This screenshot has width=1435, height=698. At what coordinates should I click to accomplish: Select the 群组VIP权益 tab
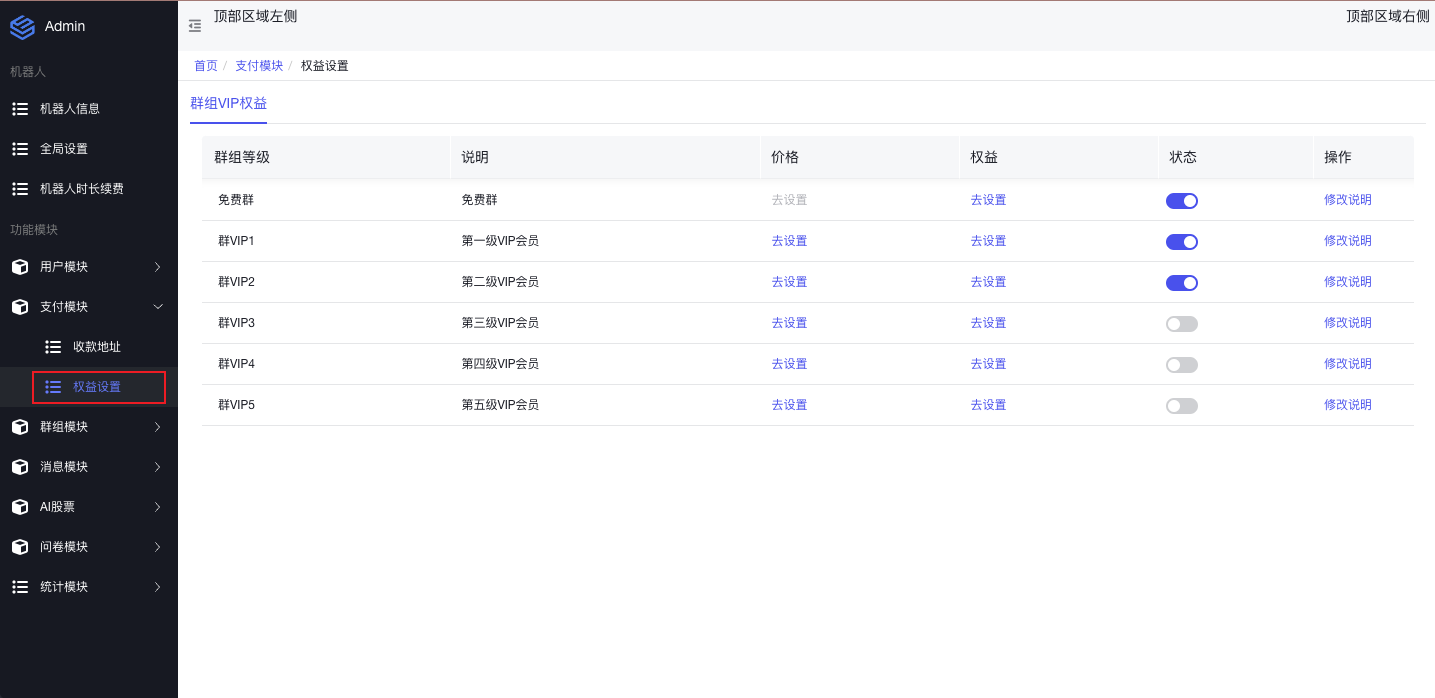click(228, 103)
